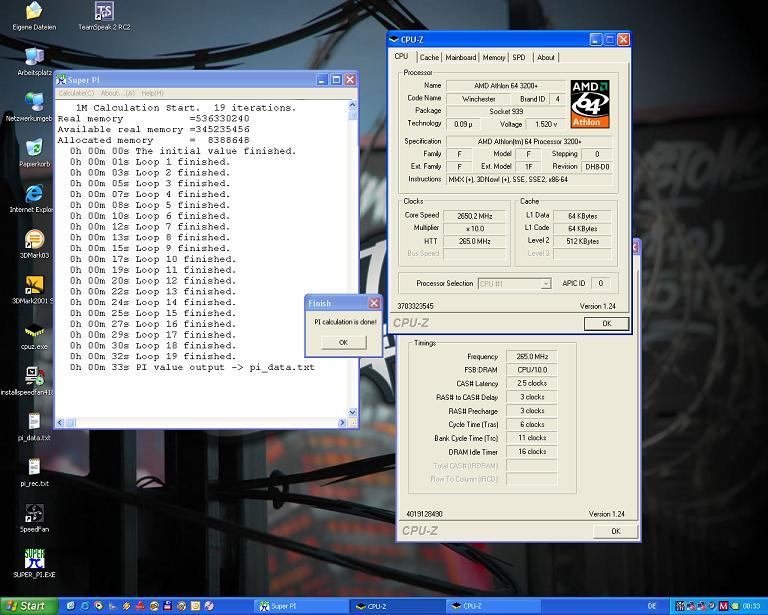Image resolution: width=768 pixels, height=615 pixels.
Task: Click the Voltage value 1.520 v
Action: click(x=546, y=124)
